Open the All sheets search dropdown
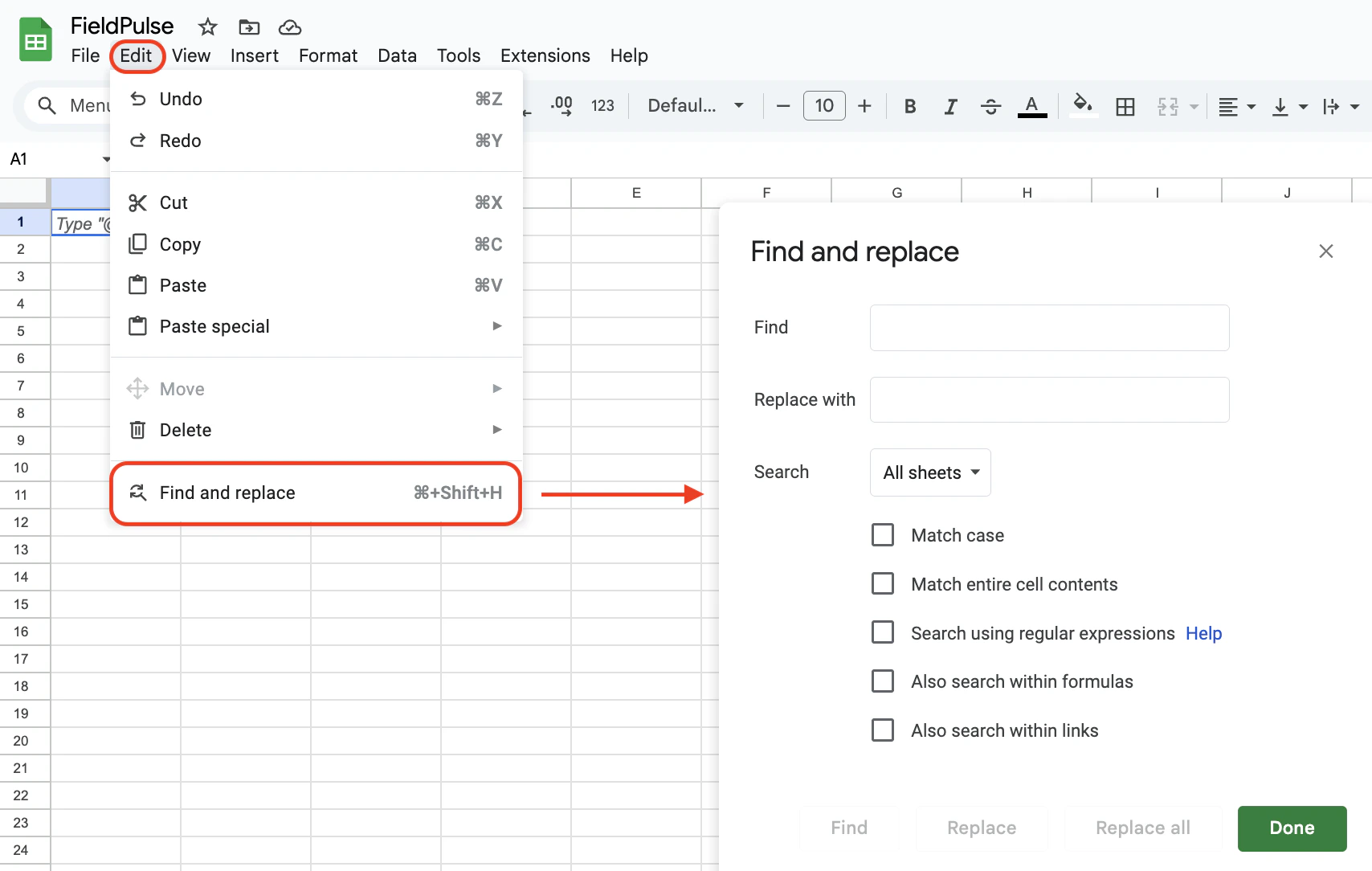The height and width of the screenshot is (871, 1372). click(x=930, y=472)
